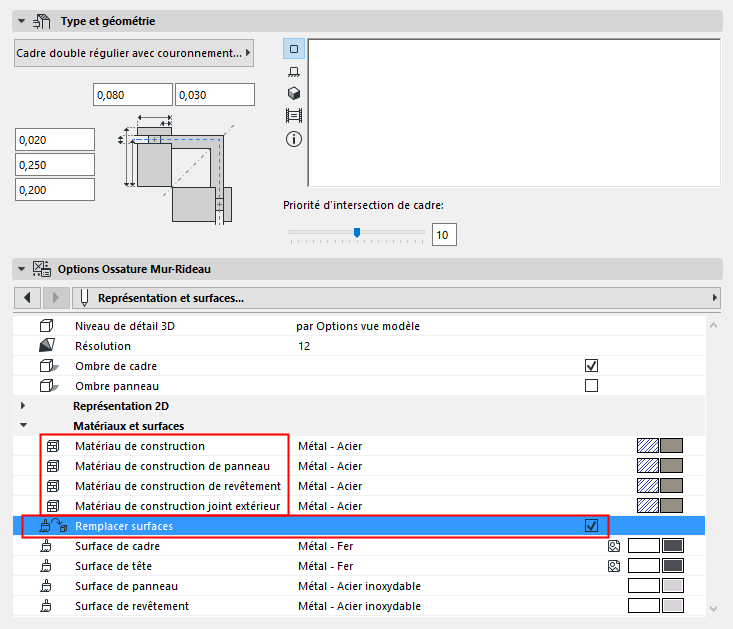Click the Niveau de détail 3D icon
733x629 pixels.
[46, 326]
